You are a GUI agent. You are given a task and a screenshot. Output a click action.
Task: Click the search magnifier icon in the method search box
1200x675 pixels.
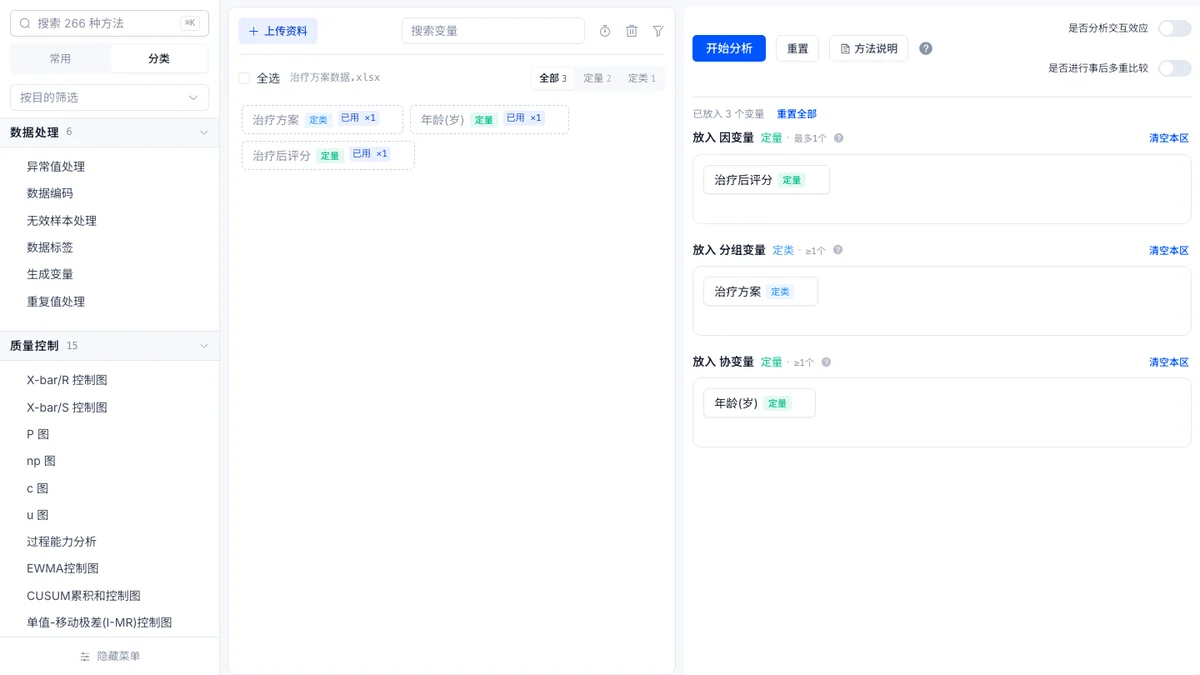point(24,22)
